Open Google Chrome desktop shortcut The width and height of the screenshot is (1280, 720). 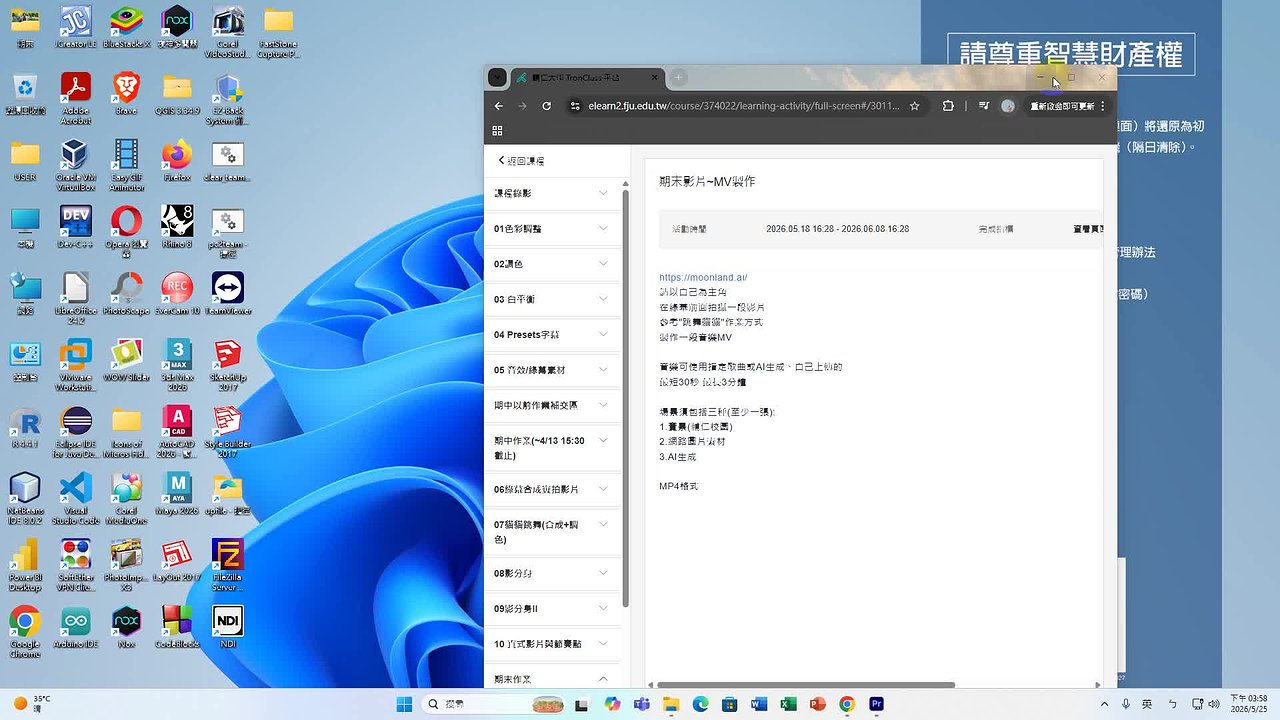click(x=25, y=633)
